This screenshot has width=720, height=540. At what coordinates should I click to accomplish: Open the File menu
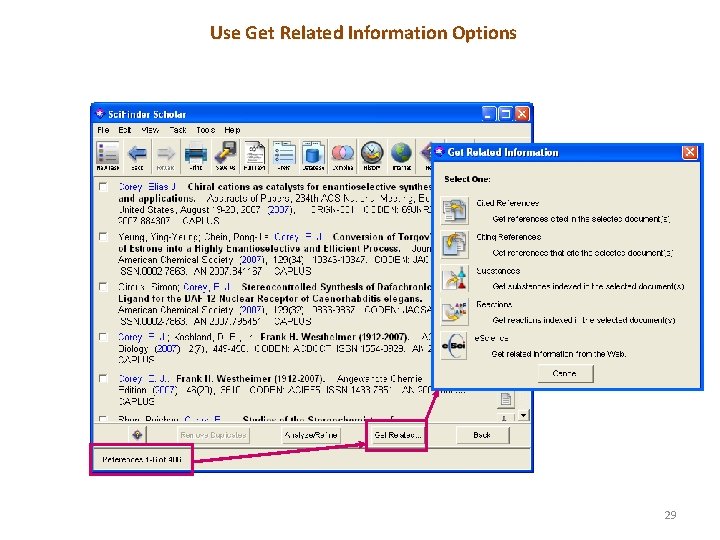pos(103,130)
